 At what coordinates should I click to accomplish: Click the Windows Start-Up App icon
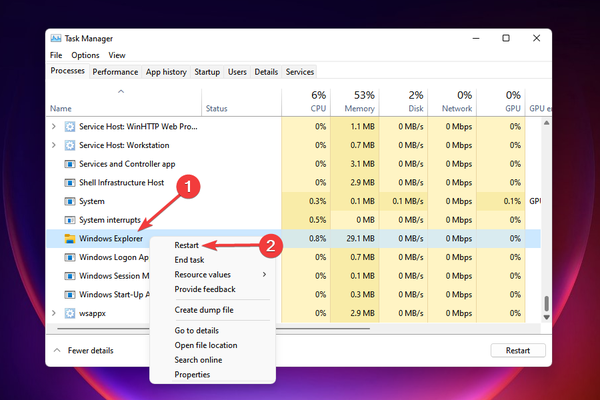70,295
